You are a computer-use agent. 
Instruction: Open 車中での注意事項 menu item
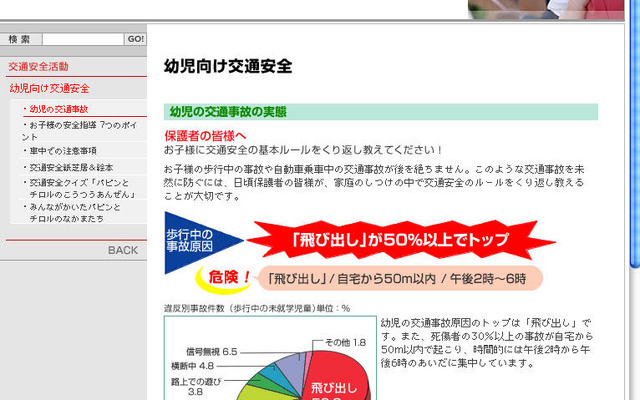(x=63, y=151)
